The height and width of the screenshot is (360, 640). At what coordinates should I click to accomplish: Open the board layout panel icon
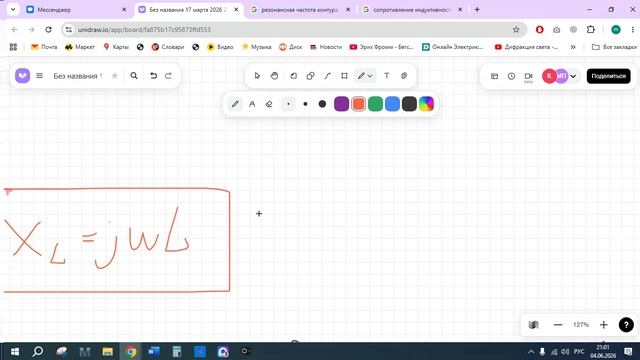[494, 76]
